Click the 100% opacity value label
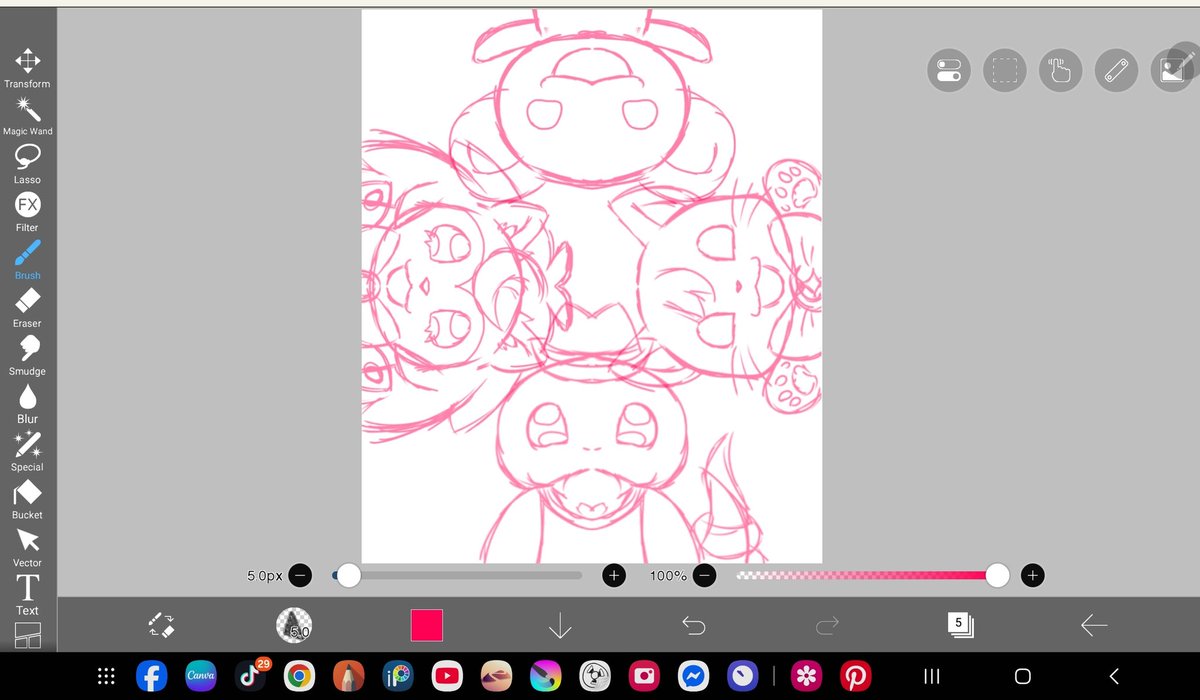Image resolution: width=1200 pixels, height=700 pixels. (668, 576)
